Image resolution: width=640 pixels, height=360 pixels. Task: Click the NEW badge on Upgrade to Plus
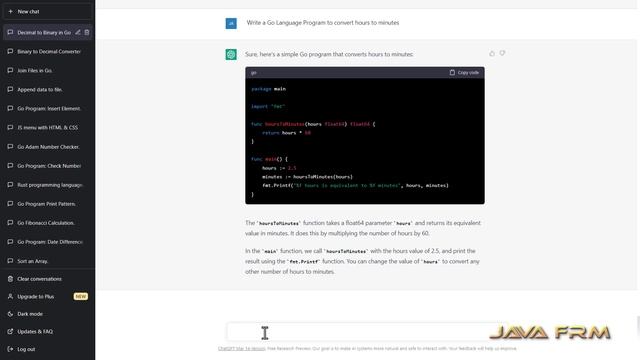(80, 296)
